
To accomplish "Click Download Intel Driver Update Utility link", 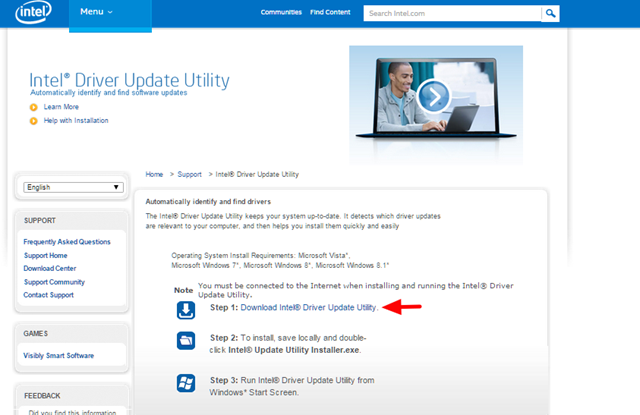I will tap(308, 308).
